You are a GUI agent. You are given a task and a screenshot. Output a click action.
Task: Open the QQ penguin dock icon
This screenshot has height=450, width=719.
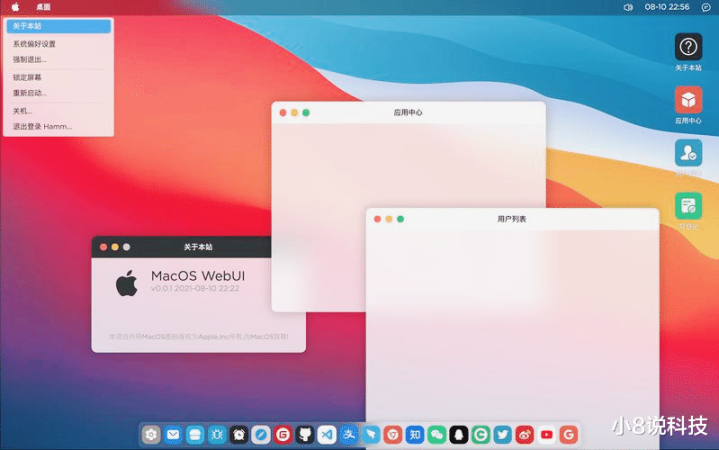(459, 434)
